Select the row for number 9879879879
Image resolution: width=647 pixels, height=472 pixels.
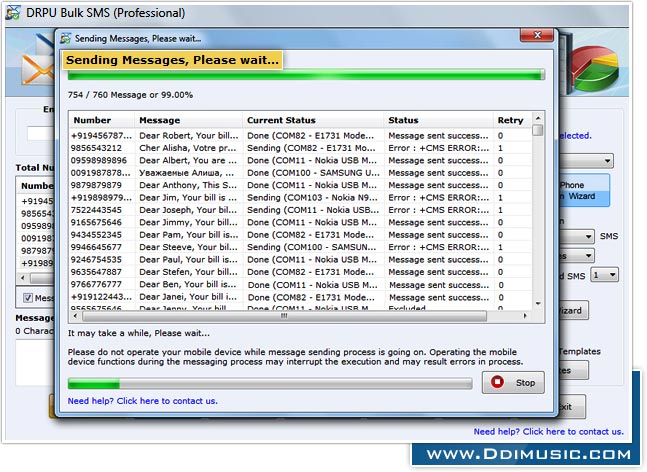pos(300,185)
